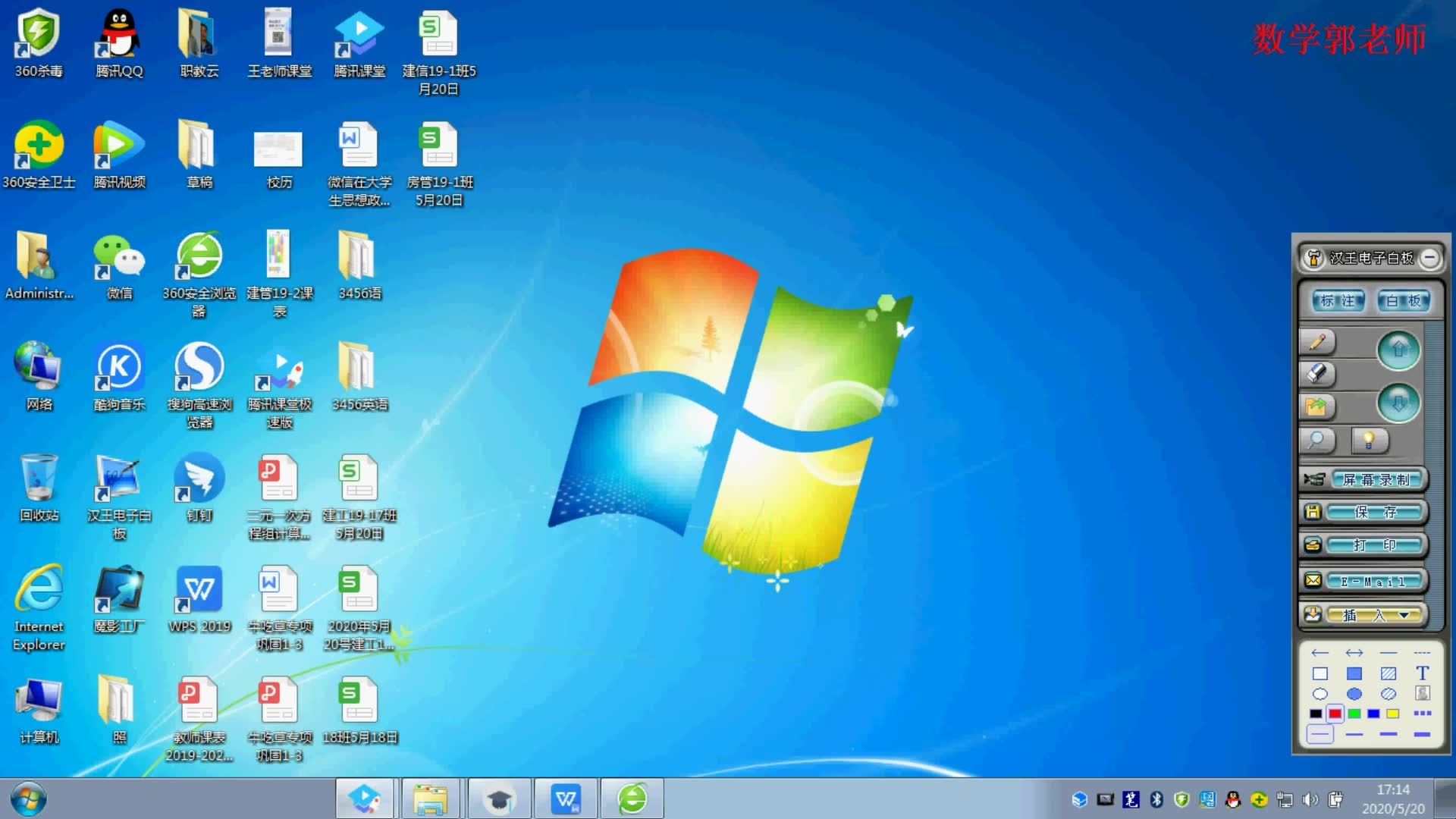Select the T text tool

1423,673
